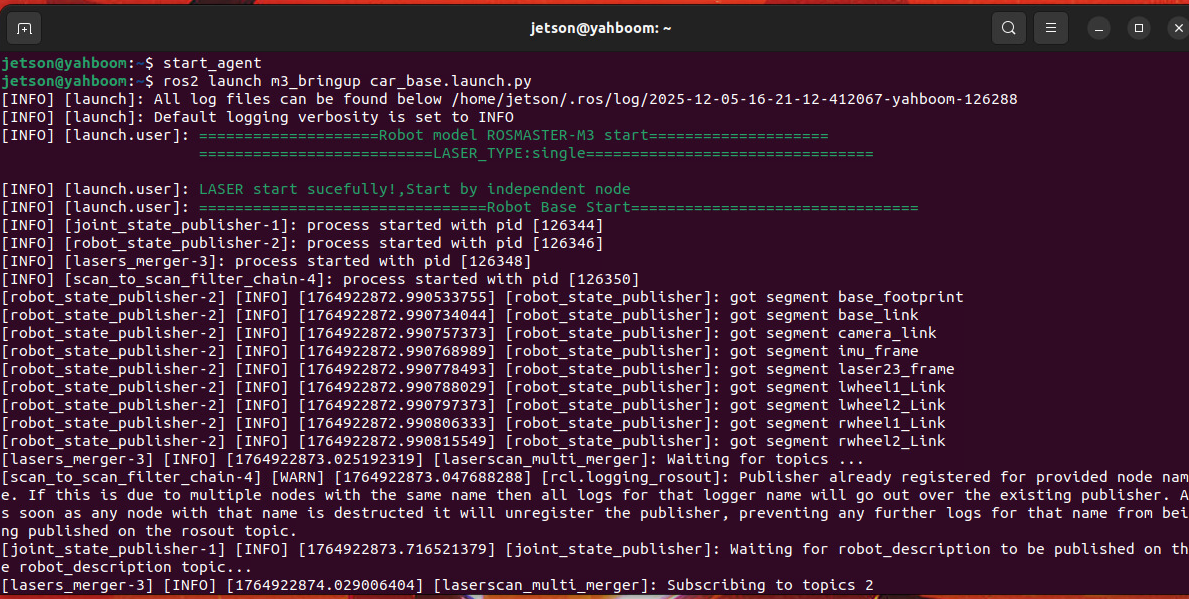Close the terminal window
Image resolution: width=1189 pixels, height=599 pixels.
click(1178, 29)
